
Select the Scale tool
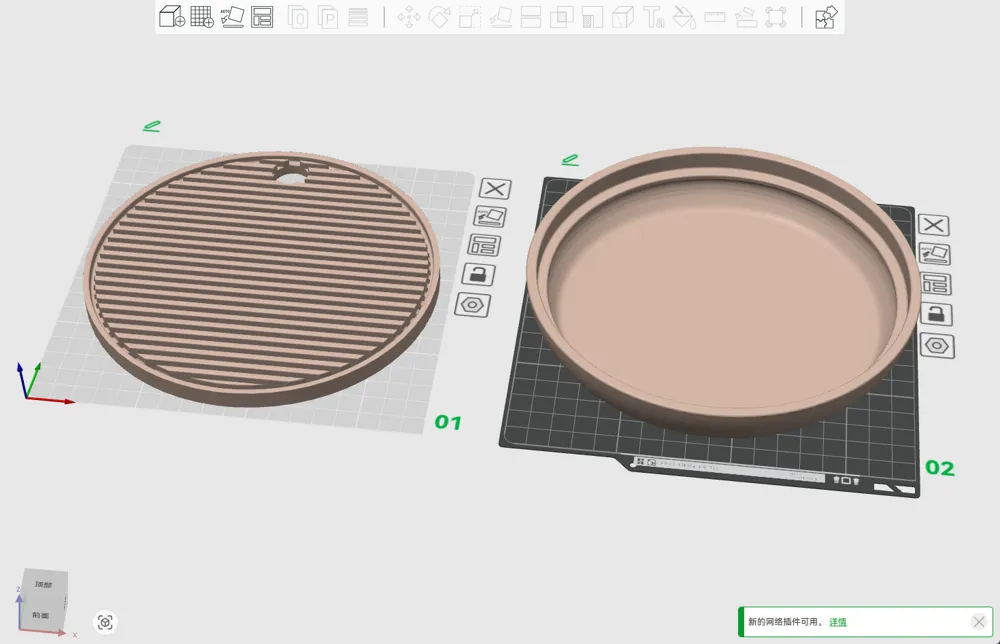pos(470,17)
